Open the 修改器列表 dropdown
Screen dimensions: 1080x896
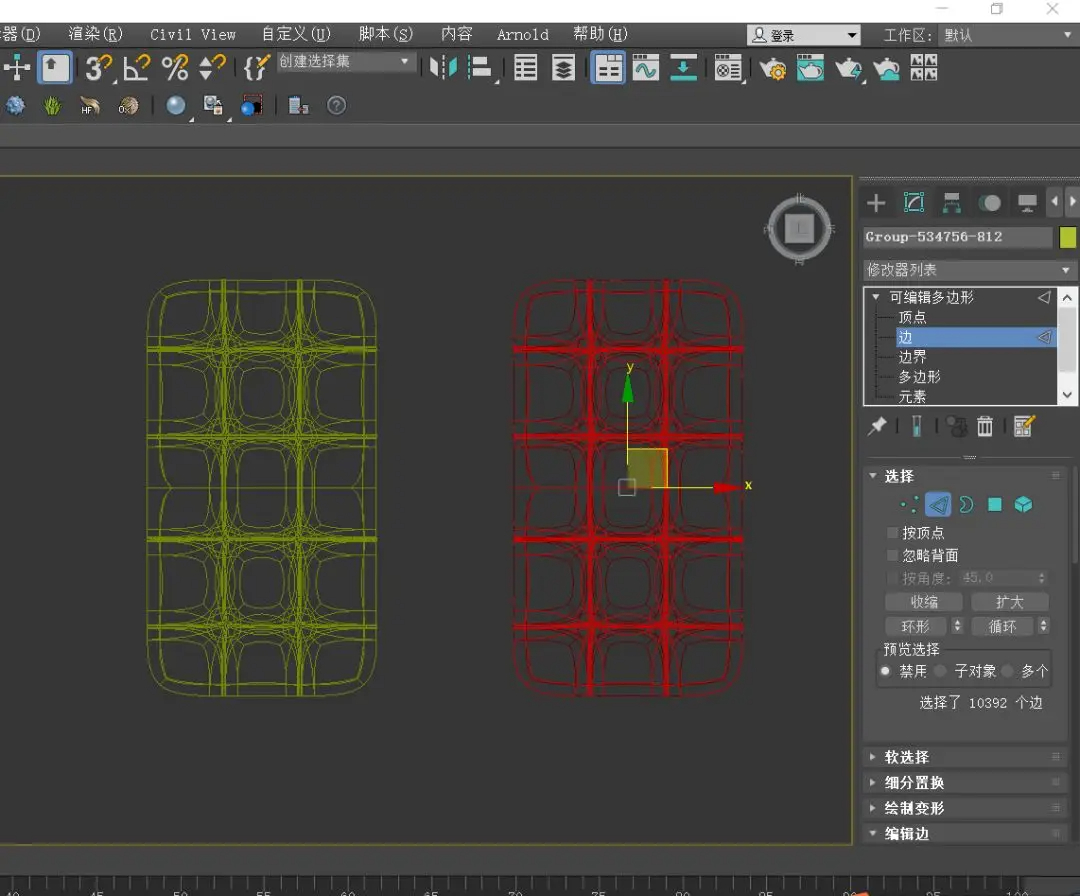968,270
